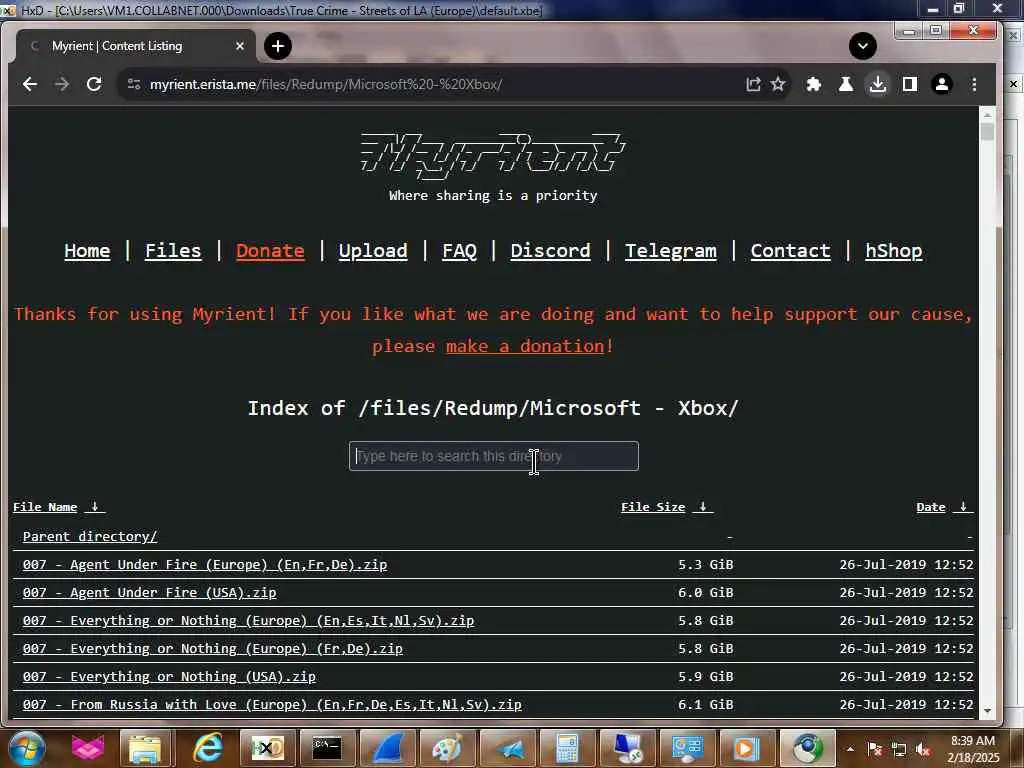The image size is (1024, 768).
Task: Open the pink cat app in taskbar
Action: coord(88,748)
